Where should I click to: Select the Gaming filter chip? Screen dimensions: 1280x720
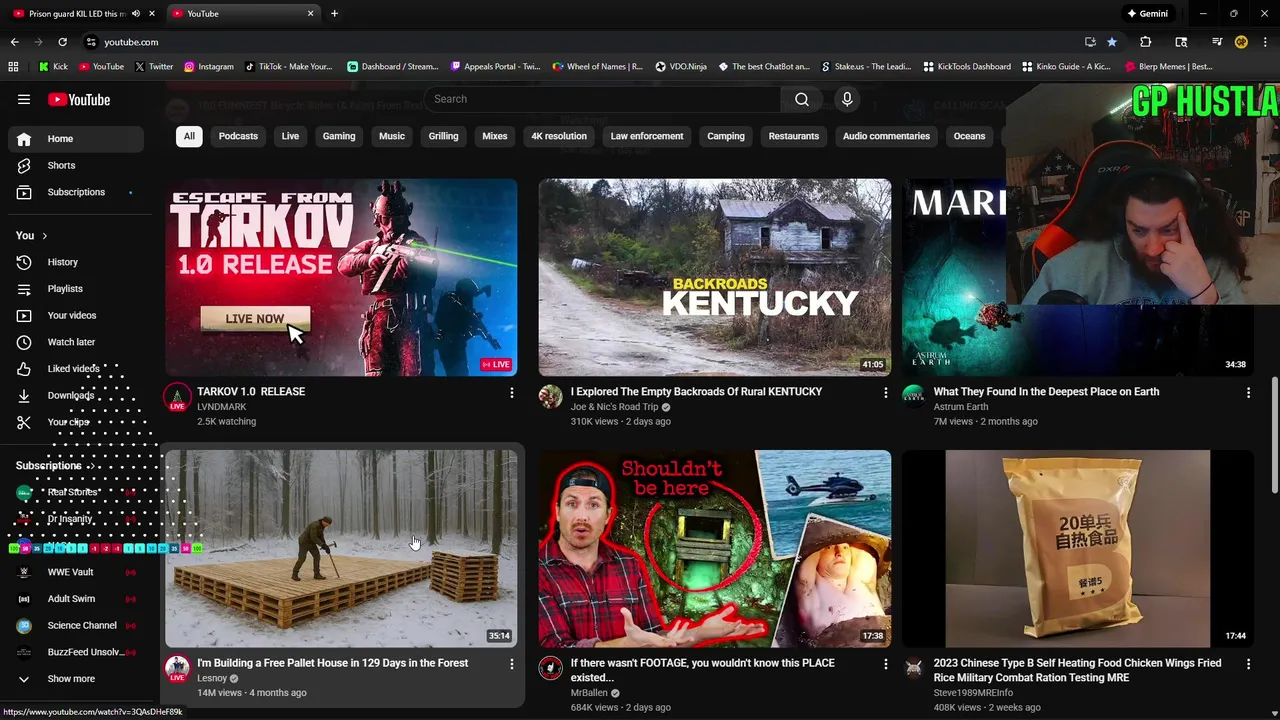point(339,136)
